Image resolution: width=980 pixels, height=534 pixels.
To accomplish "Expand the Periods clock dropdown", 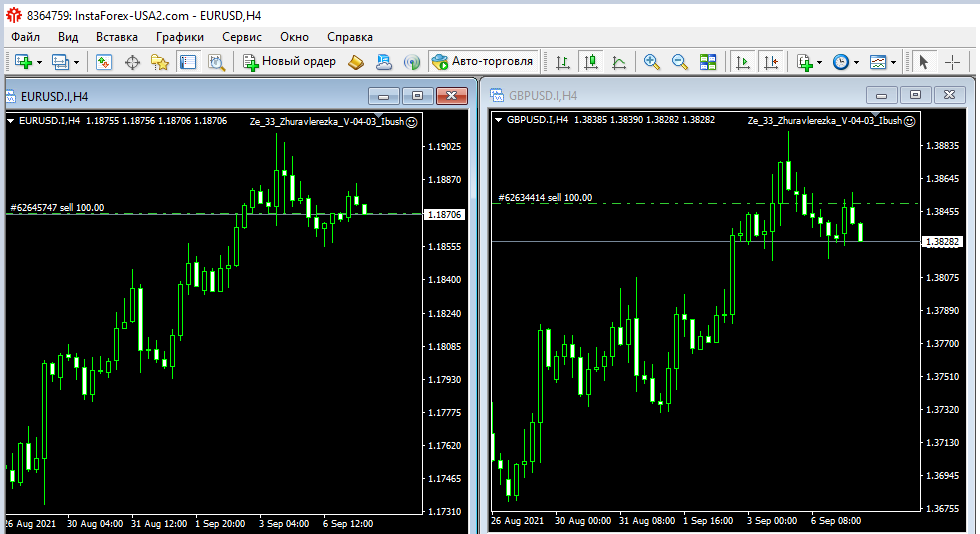I will [855, 62].
